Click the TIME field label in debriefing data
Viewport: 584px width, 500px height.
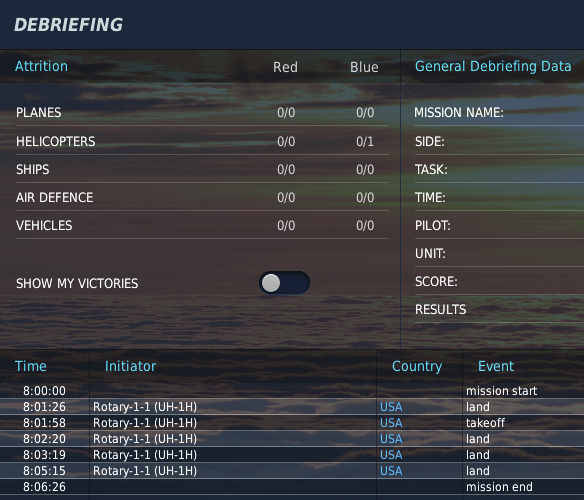pyautogui.click(x=430, y=197)
